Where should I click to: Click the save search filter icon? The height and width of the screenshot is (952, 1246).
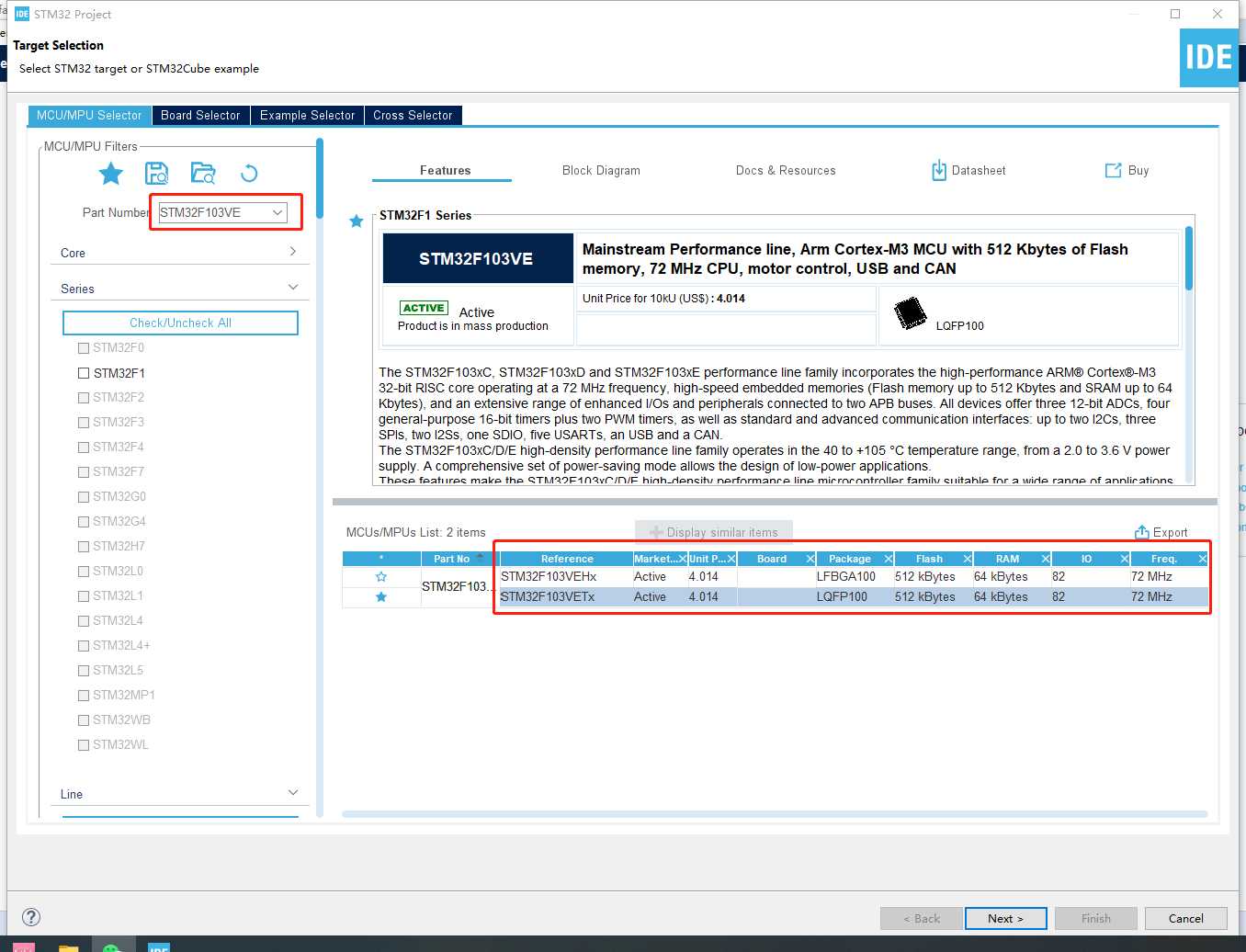coord(157,173)
